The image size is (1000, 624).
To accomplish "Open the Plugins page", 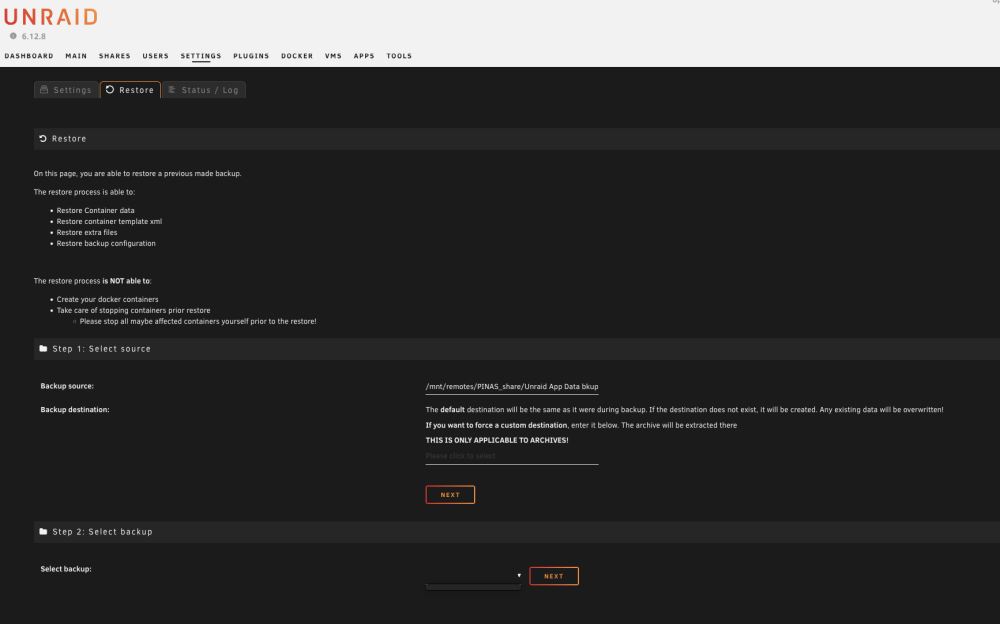I will [x=251, y=56].
